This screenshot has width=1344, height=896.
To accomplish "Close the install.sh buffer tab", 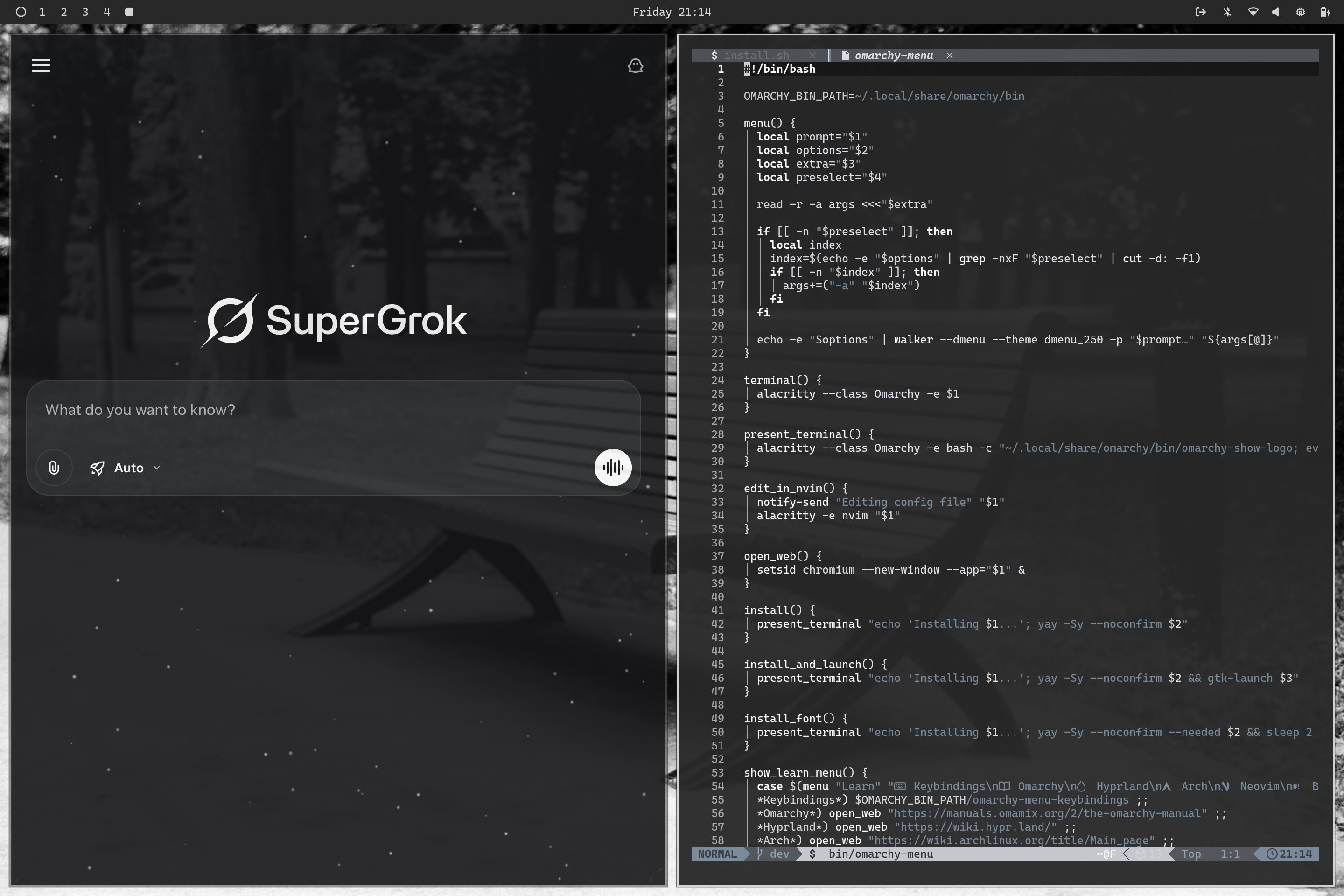I will [x=812, y=56].
